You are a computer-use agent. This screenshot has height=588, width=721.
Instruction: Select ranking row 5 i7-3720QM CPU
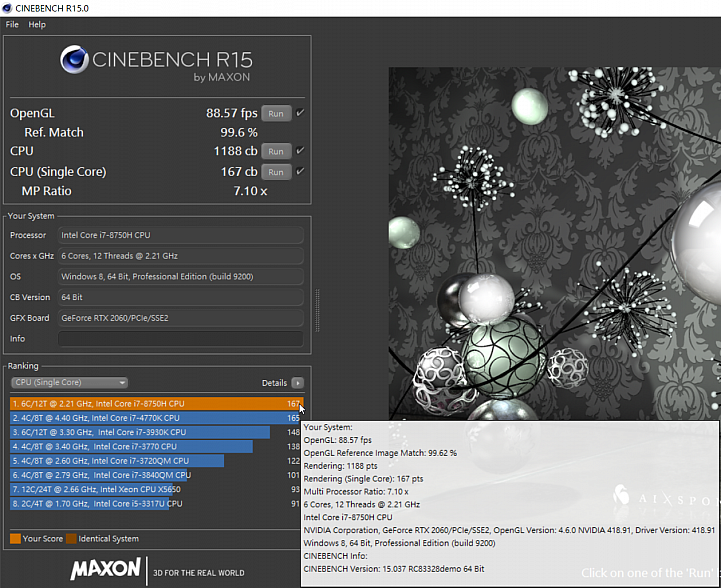(155, 461)
